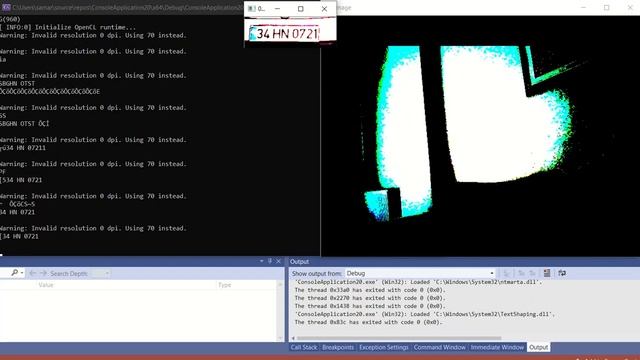Image resolution: width=640 pixels, height=360 pixels.
Task: Click the go to previous message icon
Action: tap(521, 273)
